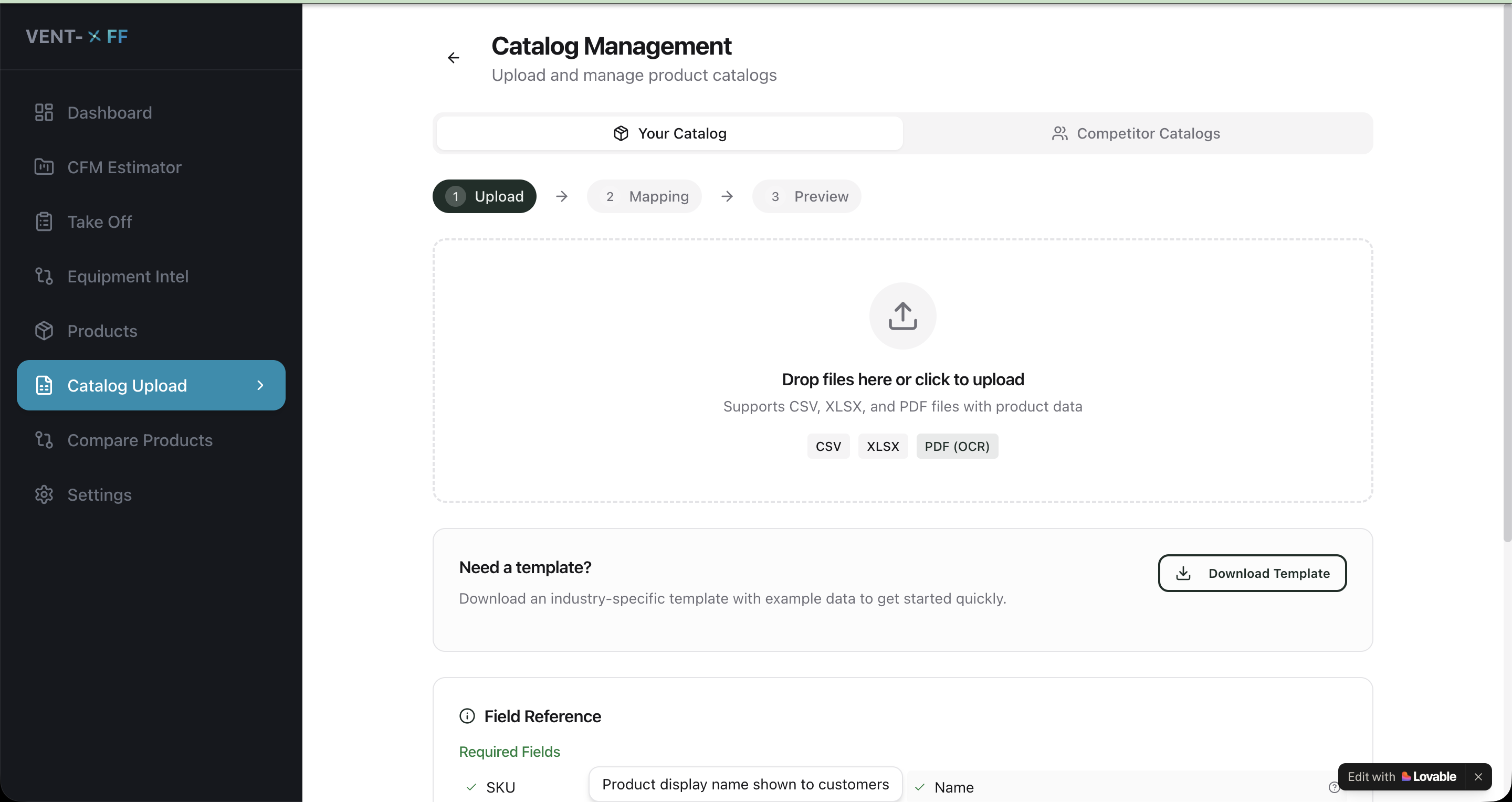Click the CFM Estimator folder icon
Image resolution: width=1512 pixels, height=802 pixels.
(44, 167)
